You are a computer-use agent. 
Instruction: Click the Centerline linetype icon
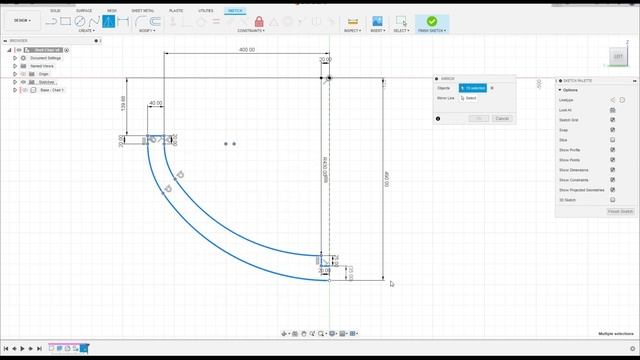coord(622,100)
